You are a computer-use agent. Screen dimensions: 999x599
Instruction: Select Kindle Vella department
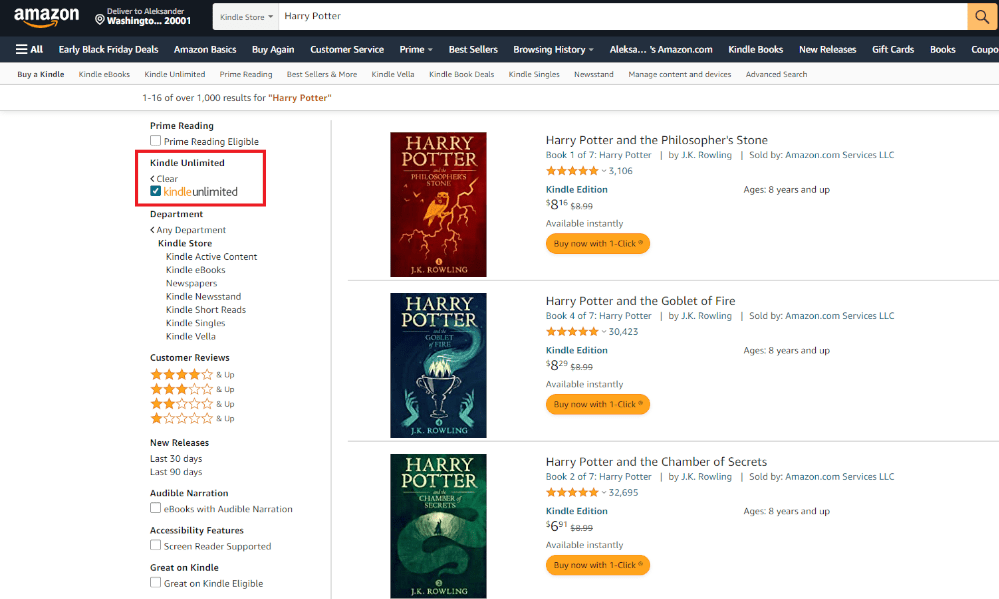click(190, 336)
